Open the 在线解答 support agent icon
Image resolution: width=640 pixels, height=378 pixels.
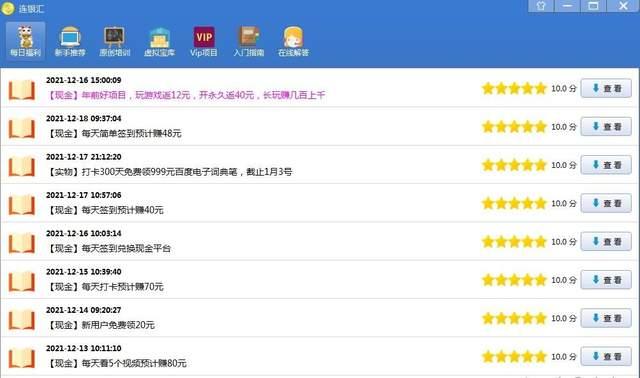pos(293,41)
